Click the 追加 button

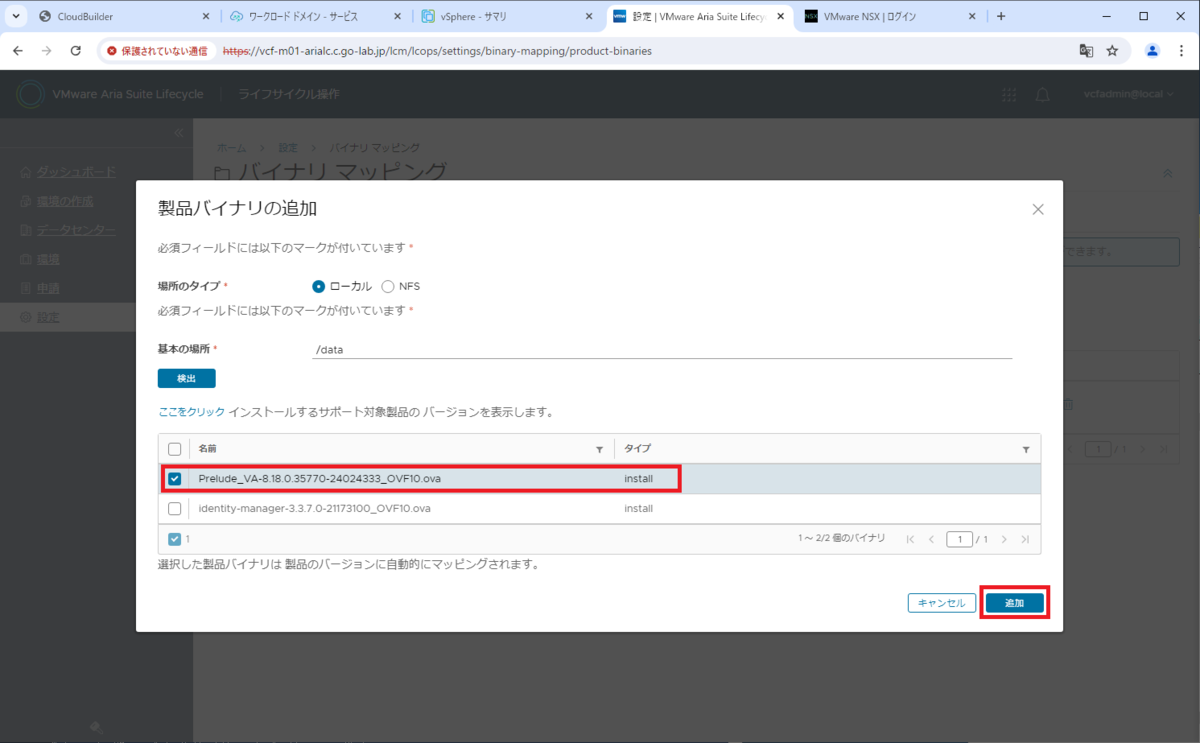pyautogui.click(x=1014, y=603)
